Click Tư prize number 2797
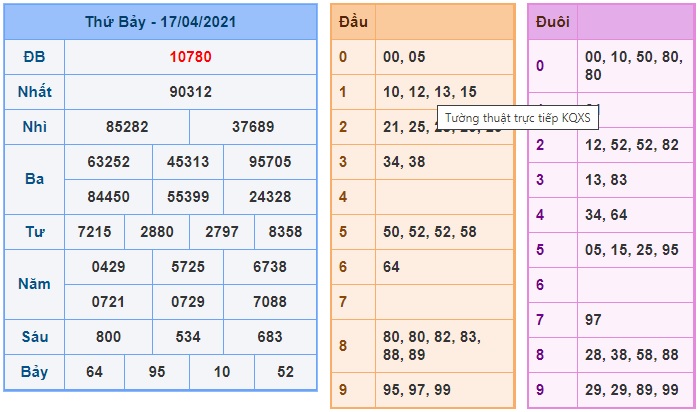Screen dimensions: 700x412 point(222,232)
